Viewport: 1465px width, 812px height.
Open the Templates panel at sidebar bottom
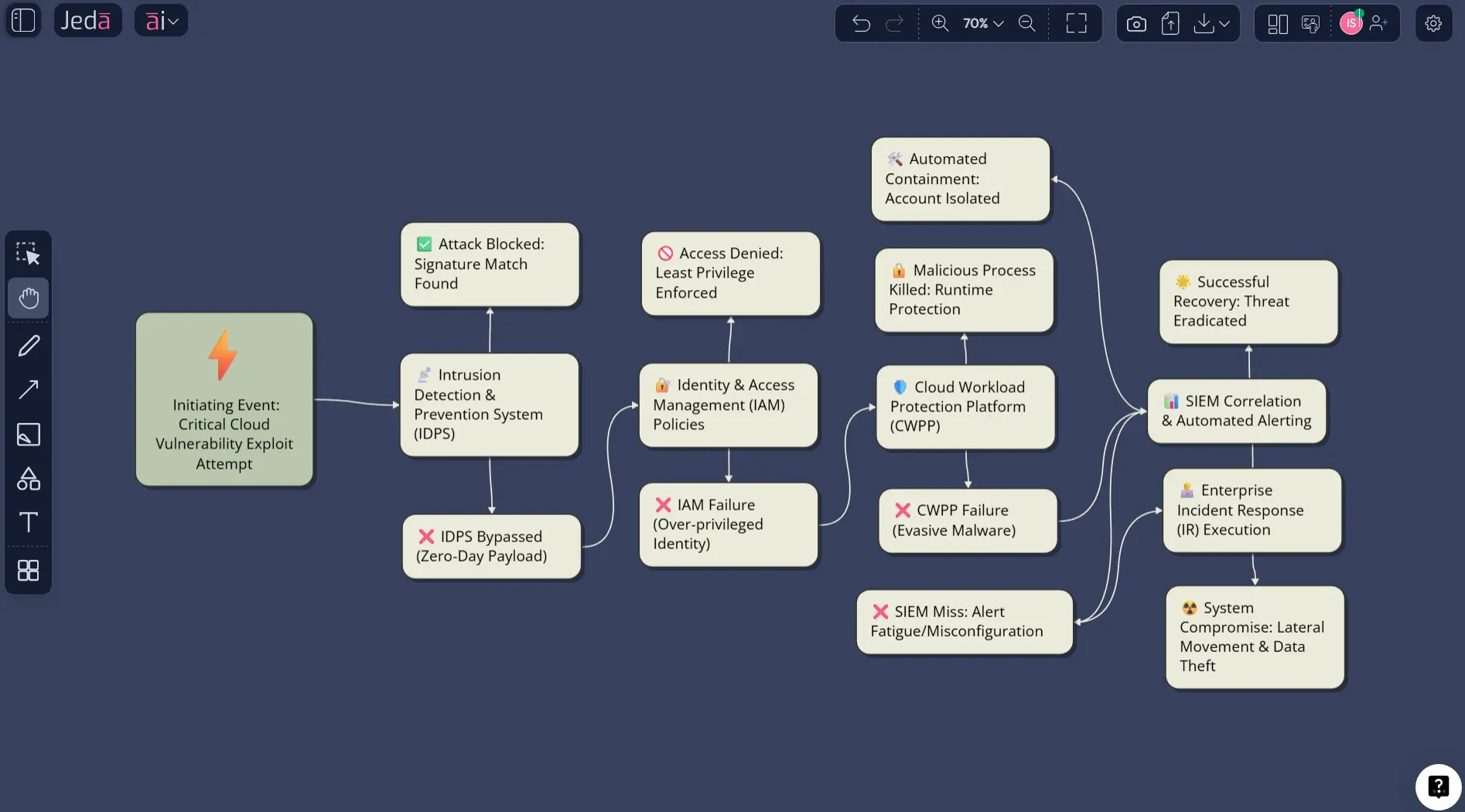[29, 571]
